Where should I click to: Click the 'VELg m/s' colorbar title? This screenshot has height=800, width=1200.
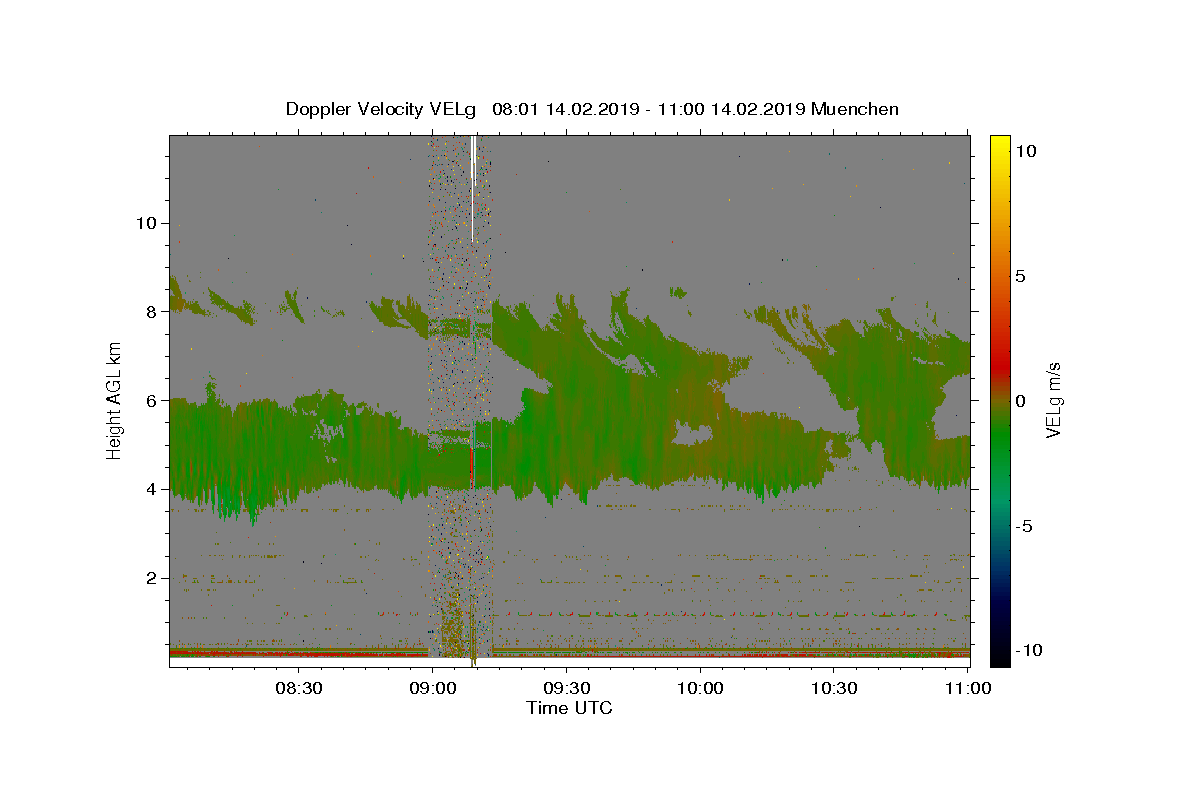click(1055, 401)
